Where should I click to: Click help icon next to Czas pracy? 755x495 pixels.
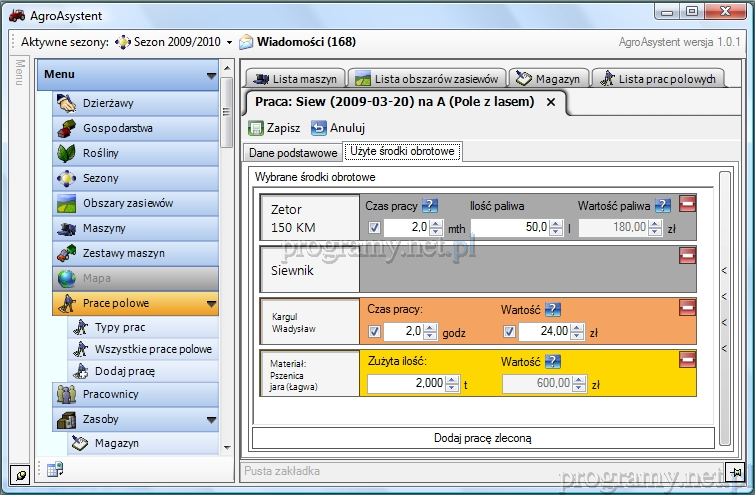click(430, 206)
